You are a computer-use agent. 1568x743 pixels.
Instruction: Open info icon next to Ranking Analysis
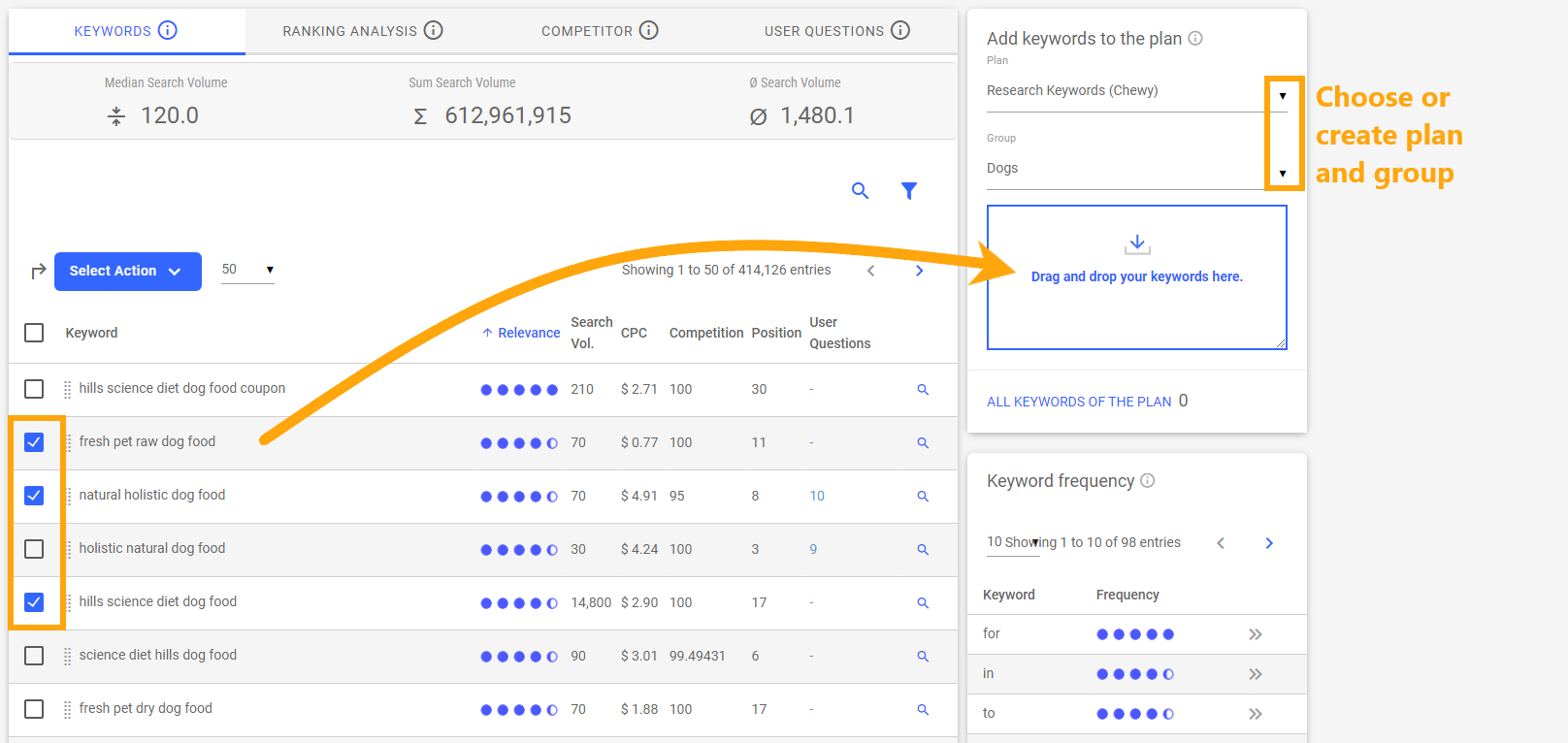434,30
